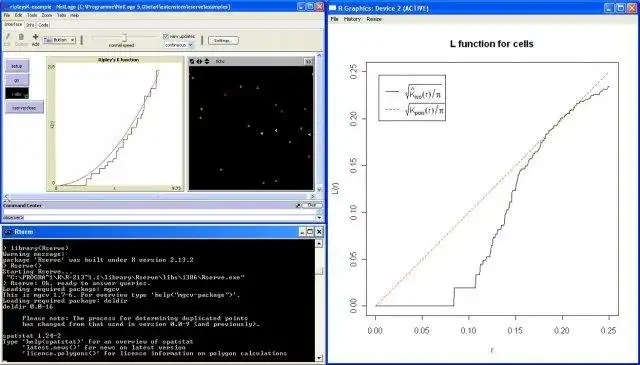Click the up-down arrows view icon
Viewport: 640px width, 365px height.
207,61
